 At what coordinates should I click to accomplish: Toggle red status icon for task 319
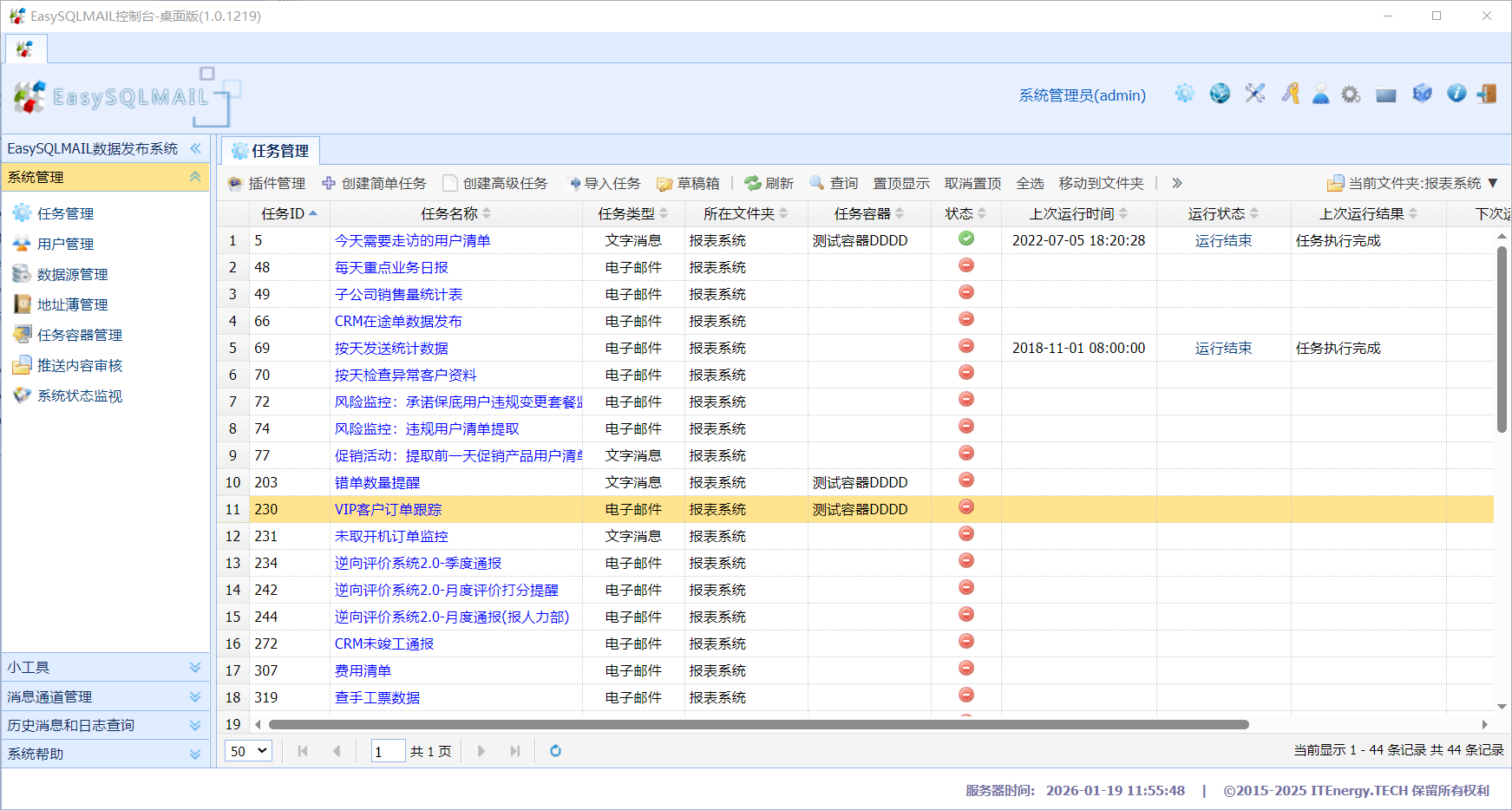966,696
